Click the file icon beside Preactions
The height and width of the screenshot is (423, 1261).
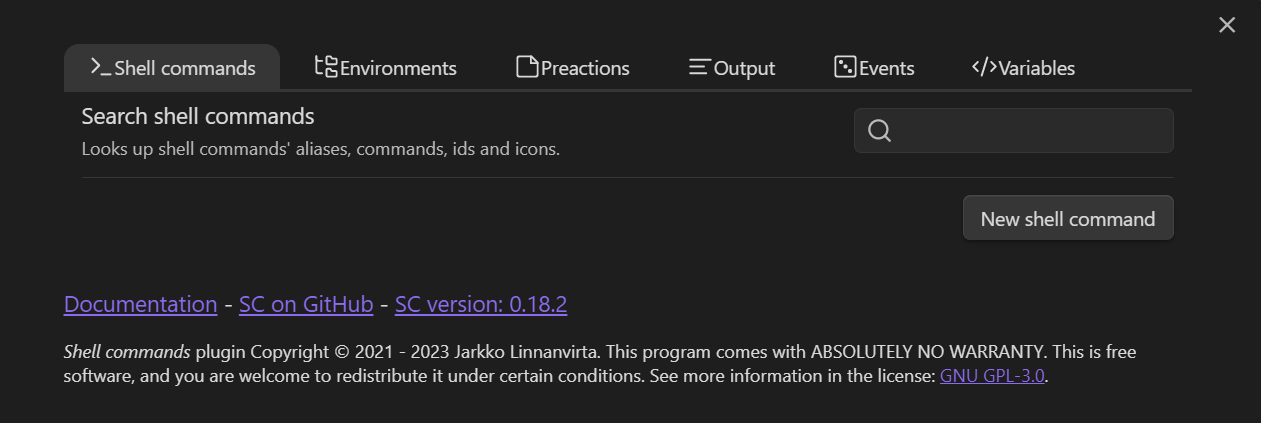coord(527,67)
